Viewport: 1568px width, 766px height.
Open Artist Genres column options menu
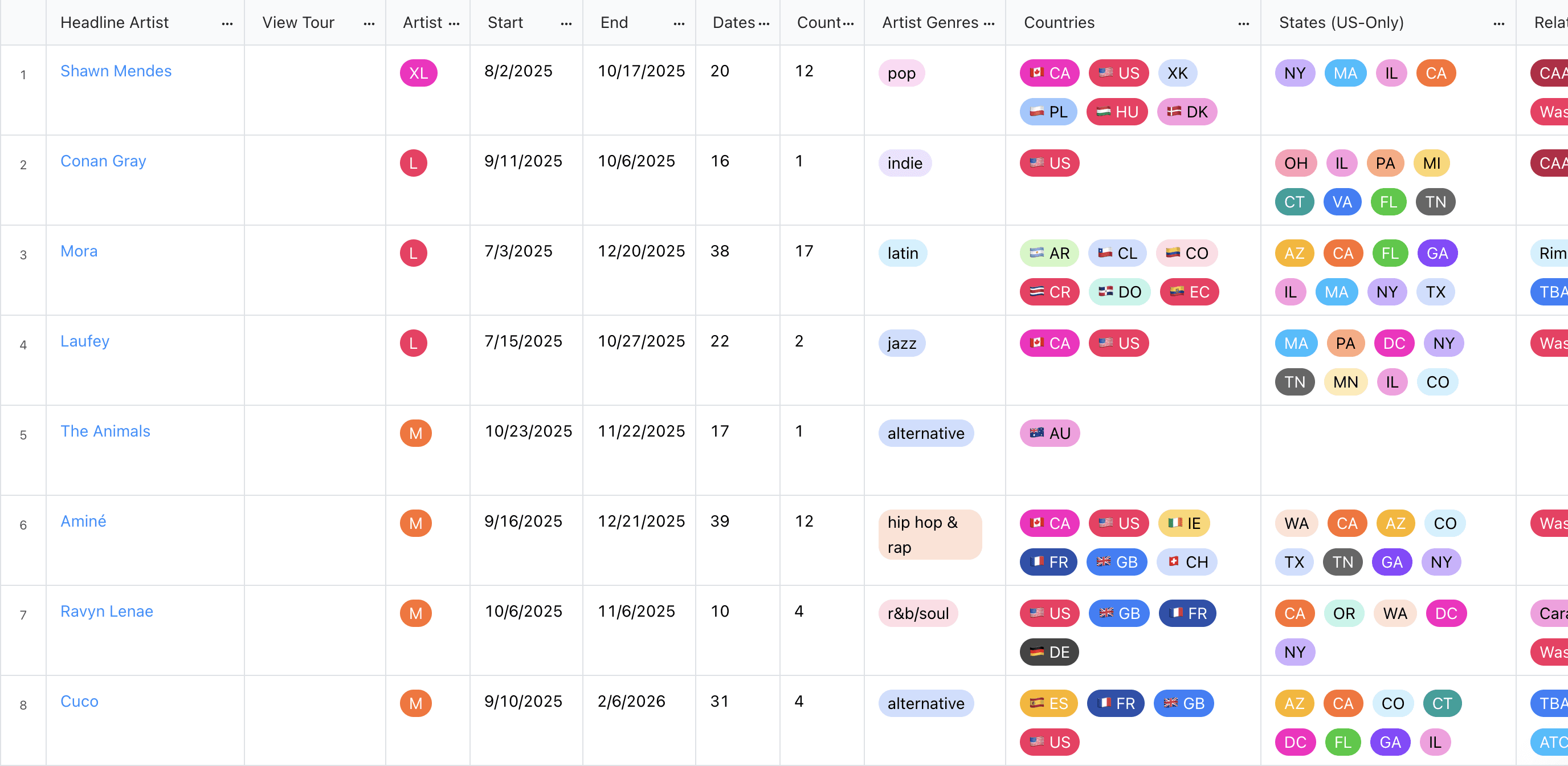click(989, 23)
